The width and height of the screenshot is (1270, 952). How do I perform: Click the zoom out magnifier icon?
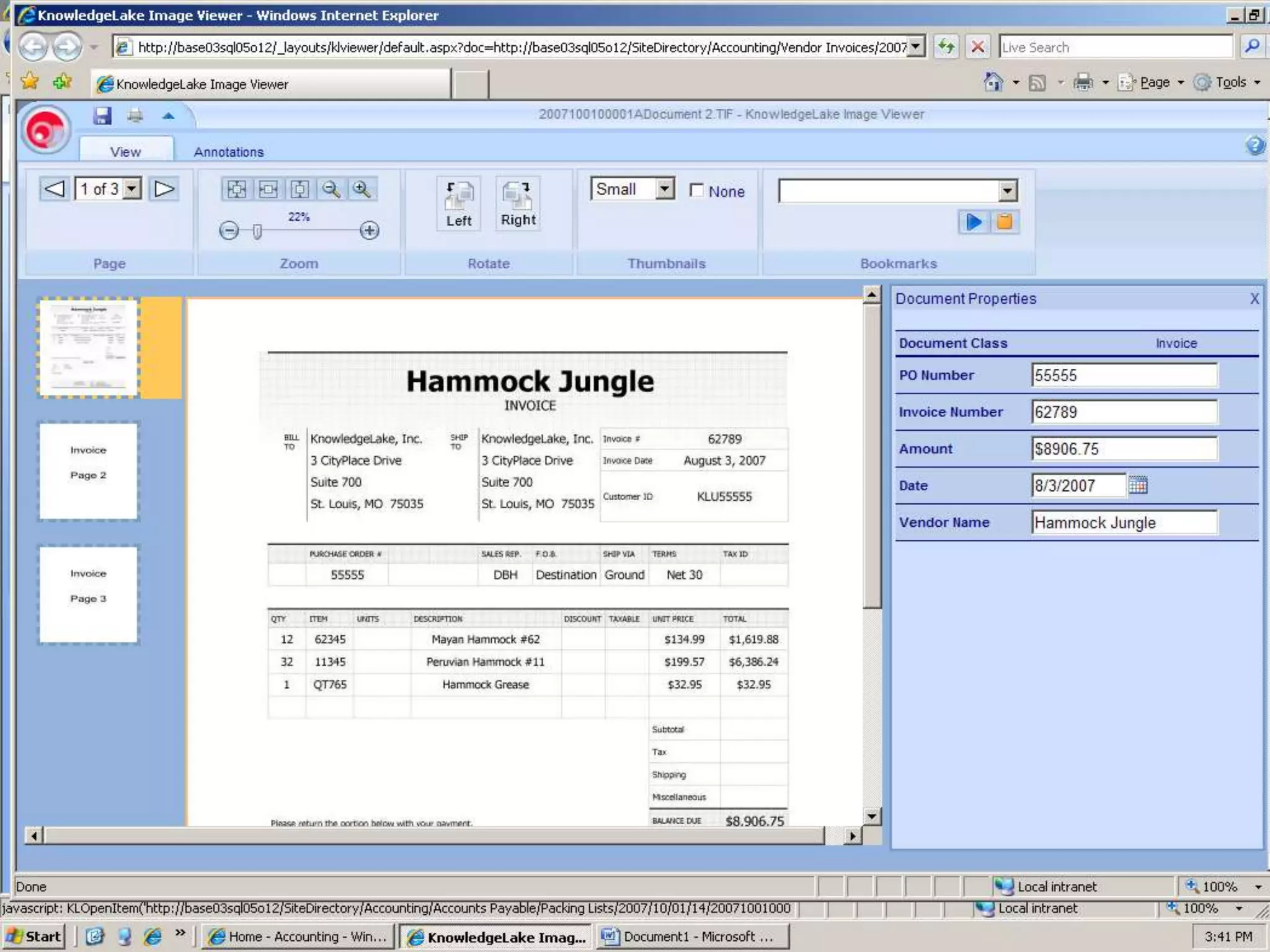click(x=331, y=189)
